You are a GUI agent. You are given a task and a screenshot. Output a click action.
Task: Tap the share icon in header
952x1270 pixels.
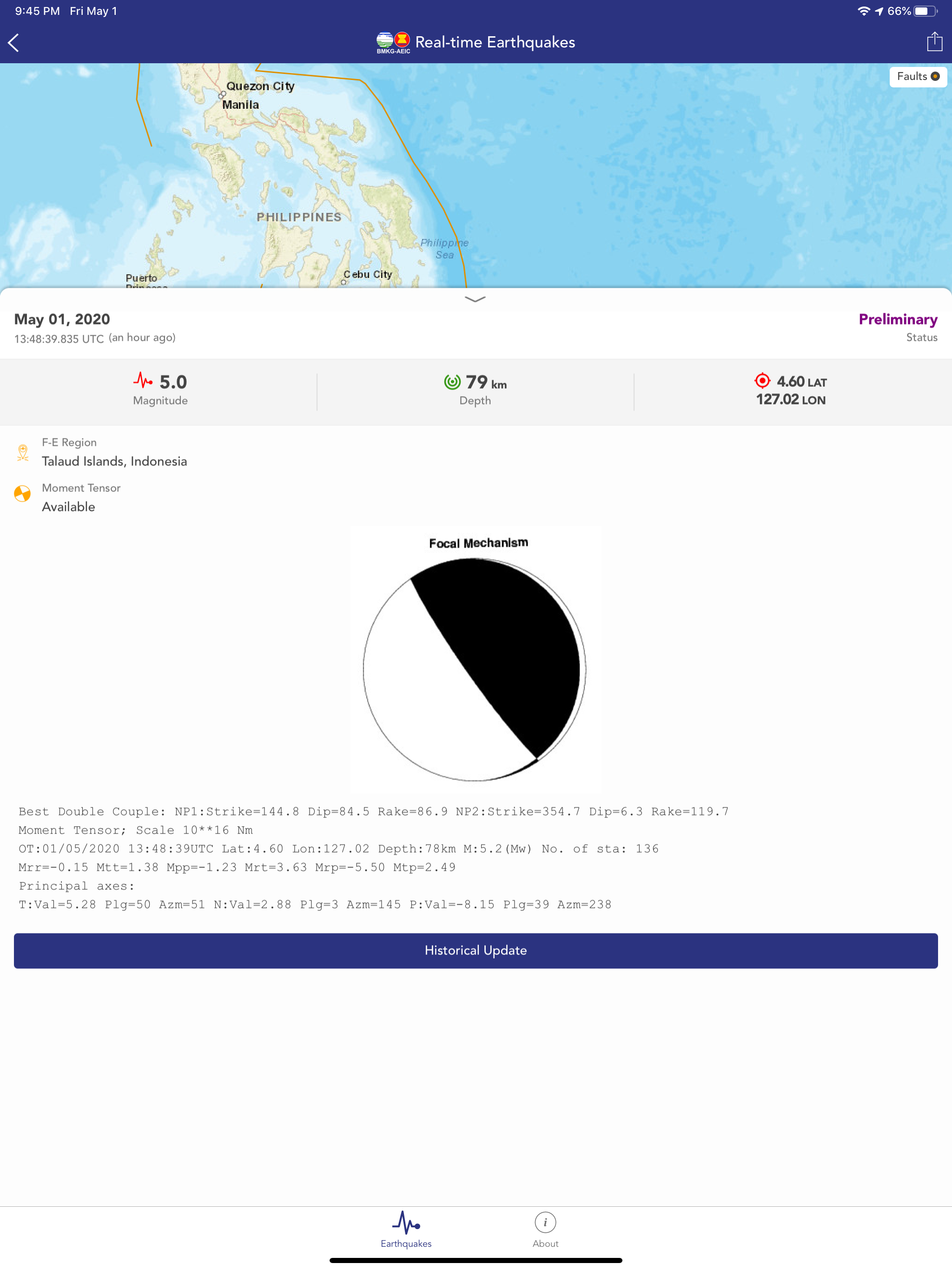coord(934,41)
